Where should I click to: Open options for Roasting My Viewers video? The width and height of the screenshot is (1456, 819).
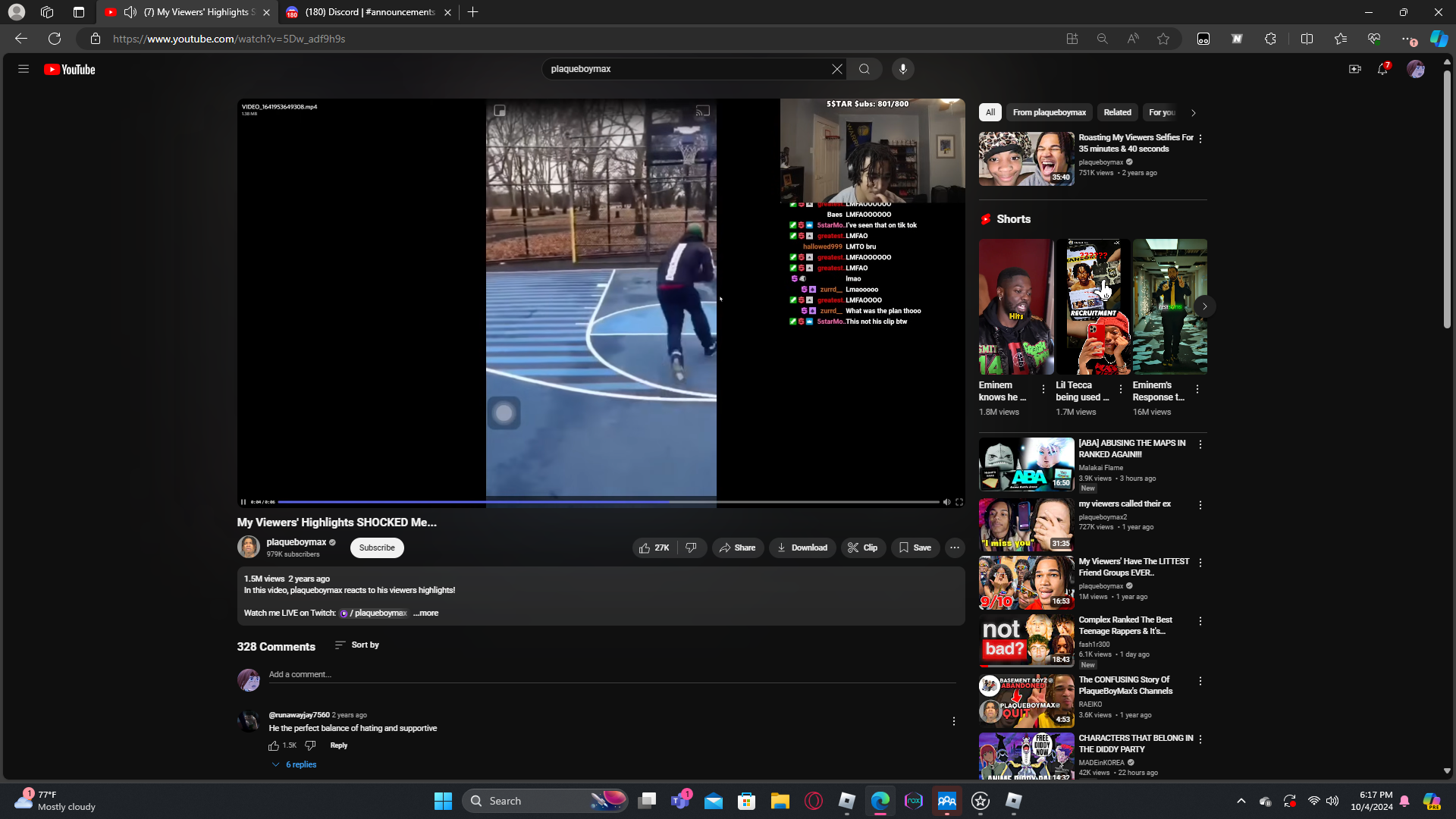point(1200,139)
